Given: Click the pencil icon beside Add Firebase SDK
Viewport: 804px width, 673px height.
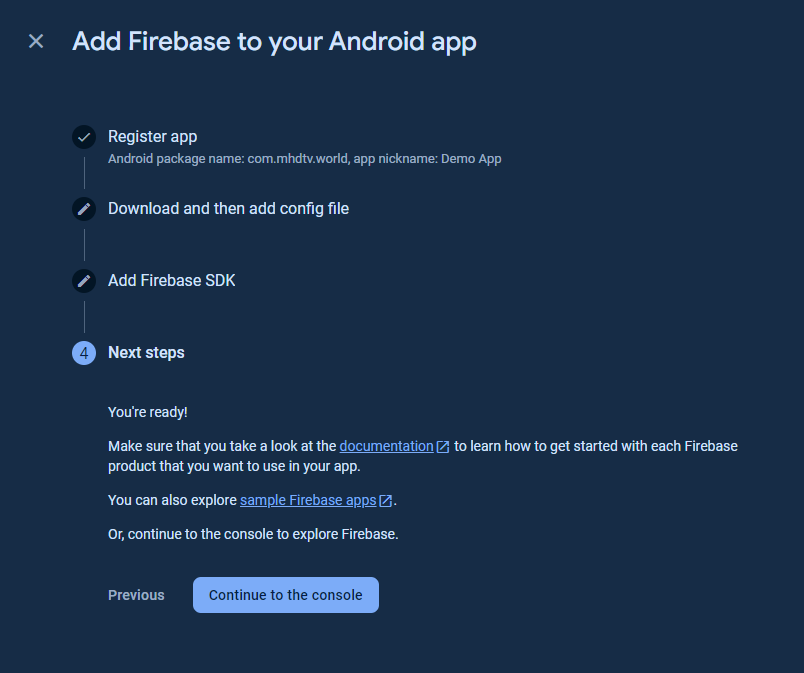Looking at the screenshot, I should tap(84, 281).
